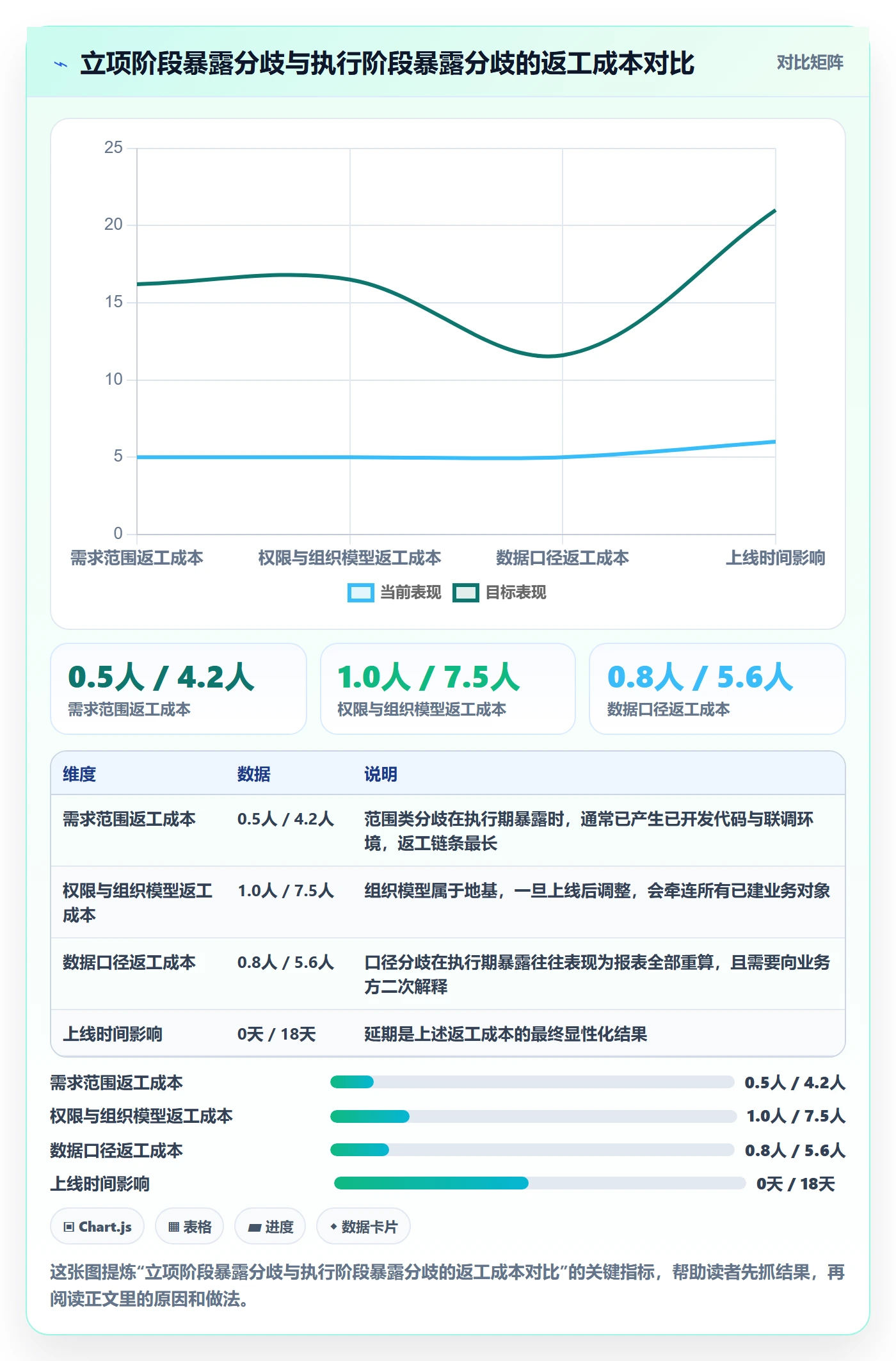Image resolution: width=896 pixels, height=1361 pixels.
Task: Click the 权限与组织模型返工成本 progress bar
Action: click(534, 1116)
